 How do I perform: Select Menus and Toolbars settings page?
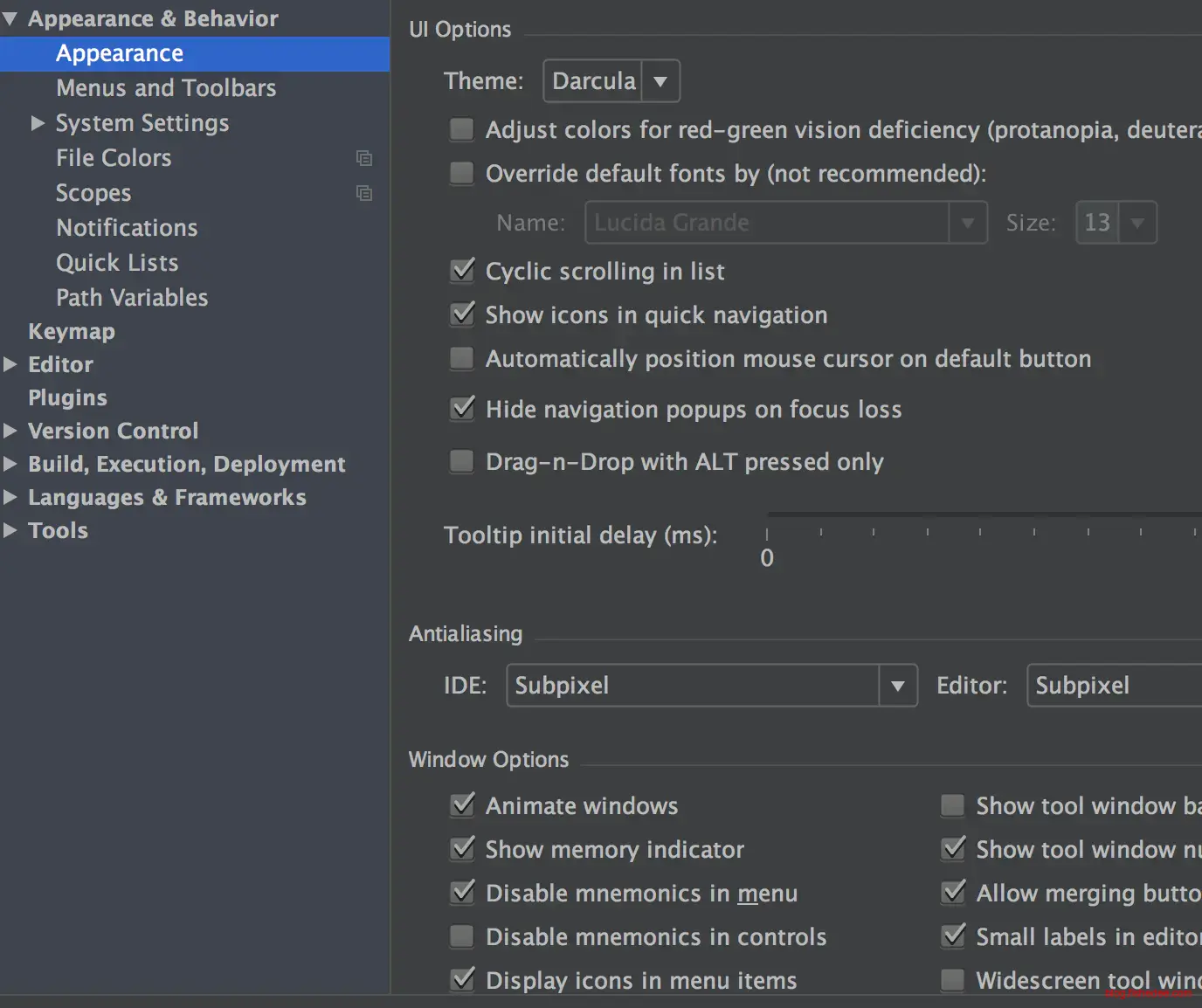click(x=166, y=88)
